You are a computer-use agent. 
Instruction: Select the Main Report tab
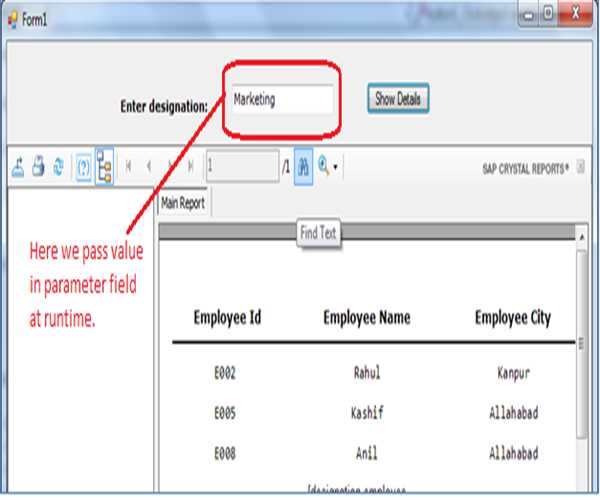[x=183, y=203]
